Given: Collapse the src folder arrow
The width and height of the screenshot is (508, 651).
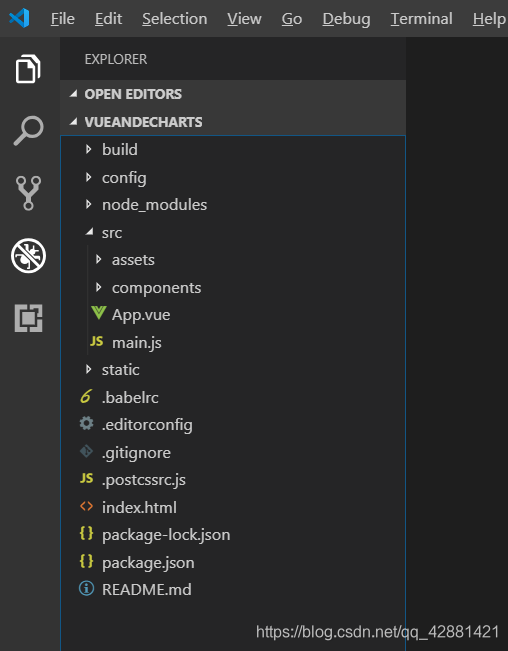Looking at the screenshot, I should (89, 232).
